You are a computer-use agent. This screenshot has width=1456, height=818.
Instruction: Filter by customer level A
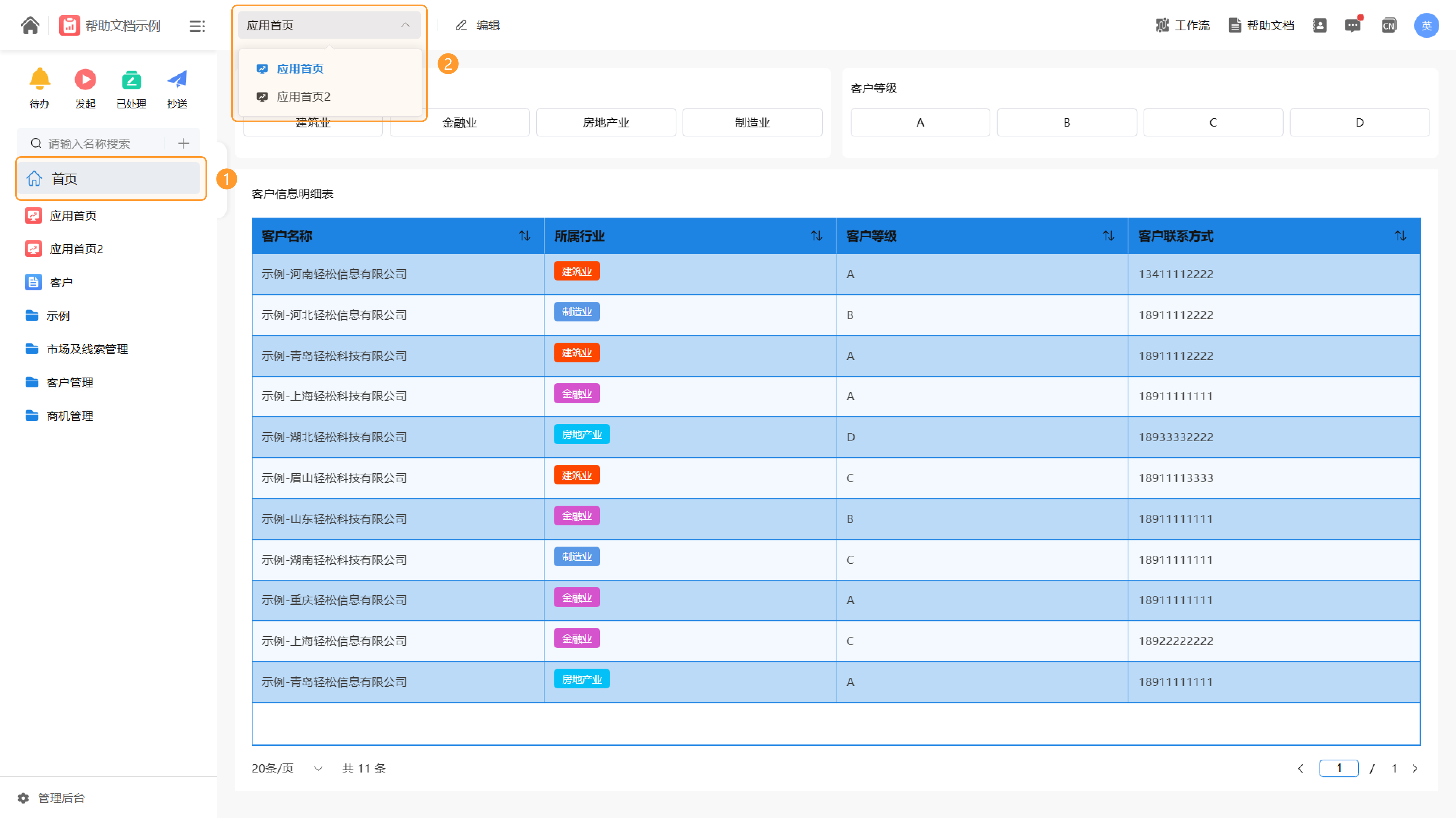pos(920,122)
